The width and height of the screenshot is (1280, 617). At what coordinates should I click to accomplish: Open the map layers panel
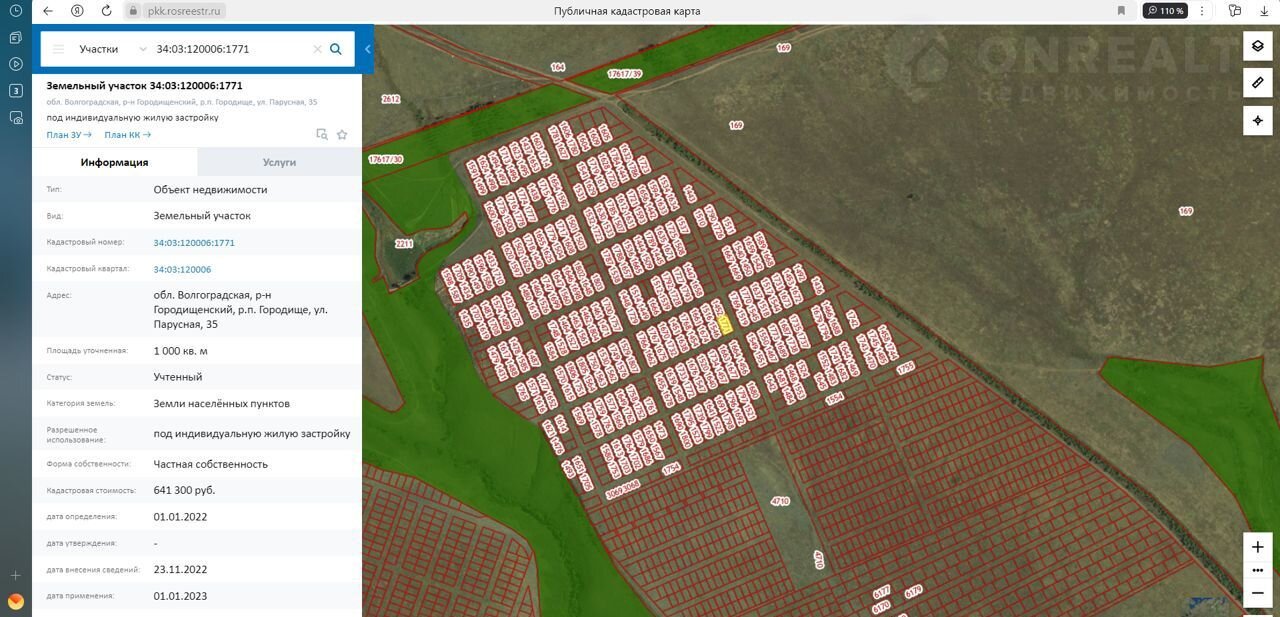pos(1258,46)
